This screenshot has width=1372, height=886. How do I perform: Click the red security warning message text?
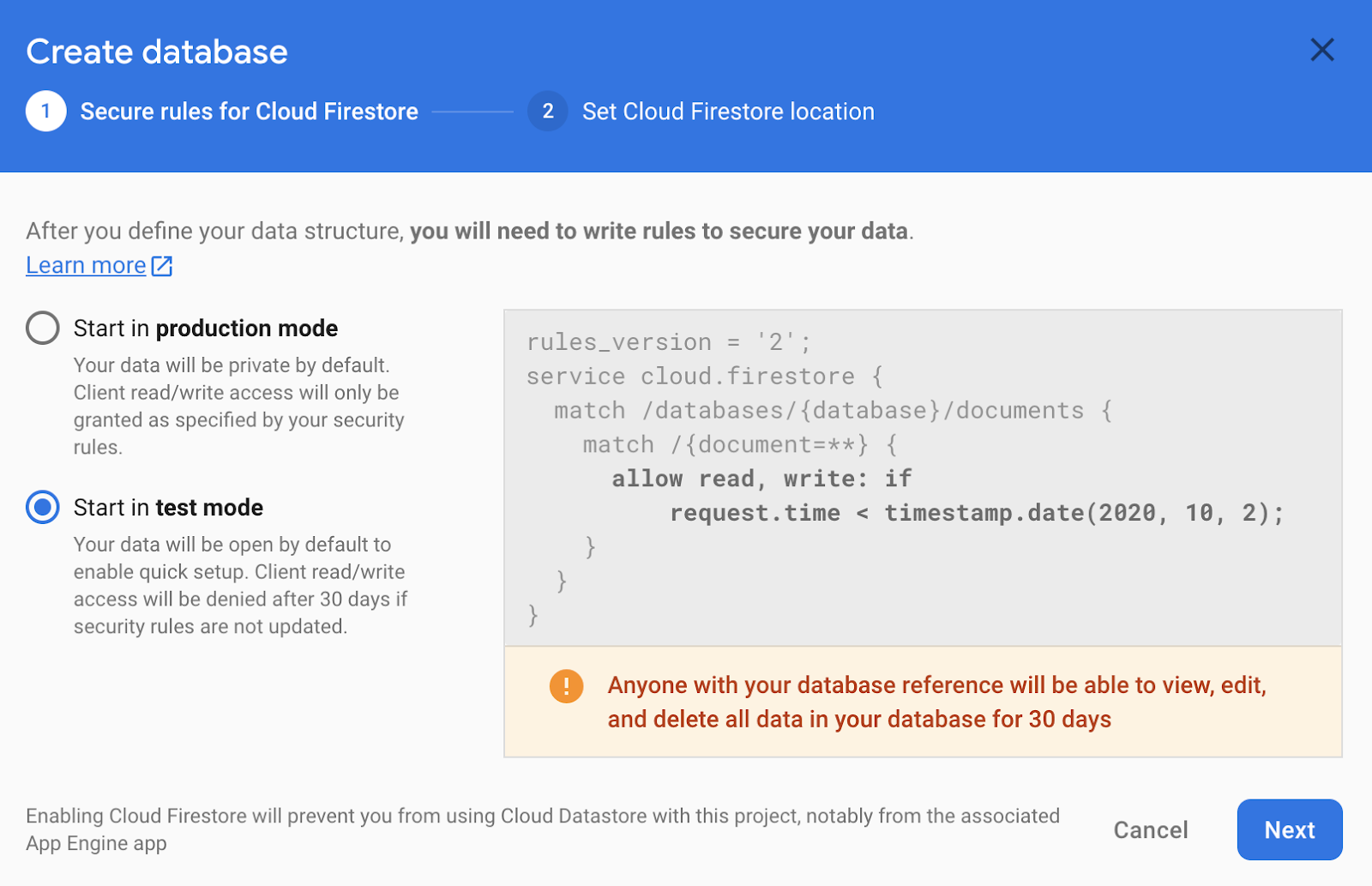936,702
